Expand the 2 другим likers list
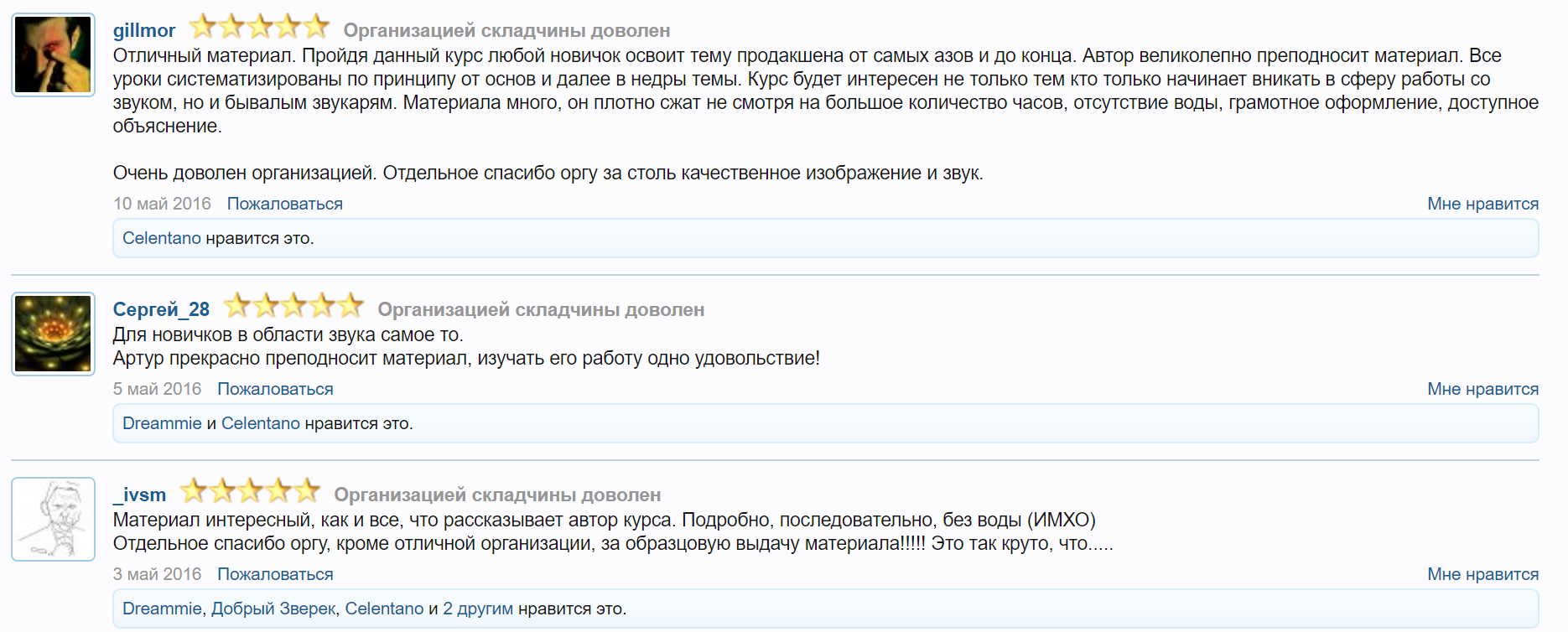 click(x=477, y=609)
